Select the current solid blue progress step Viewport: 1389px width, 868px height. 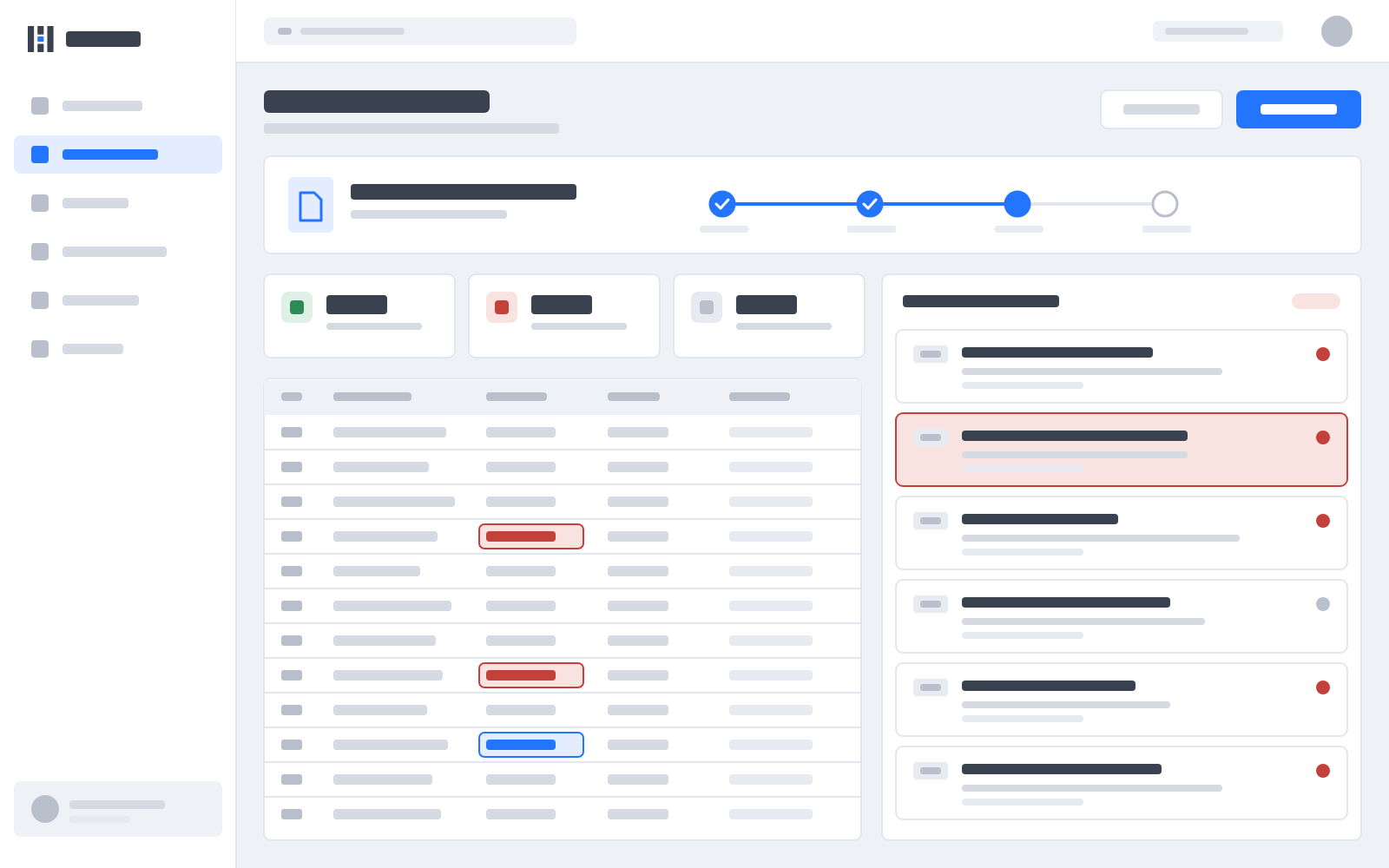pos(1017,204)
